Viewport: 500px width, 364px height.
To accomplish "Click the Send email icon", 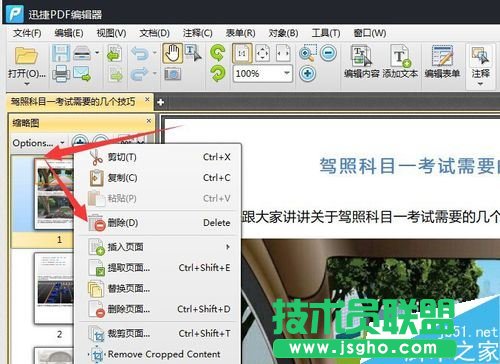I will pyautogui.click(x=82, y=73).
